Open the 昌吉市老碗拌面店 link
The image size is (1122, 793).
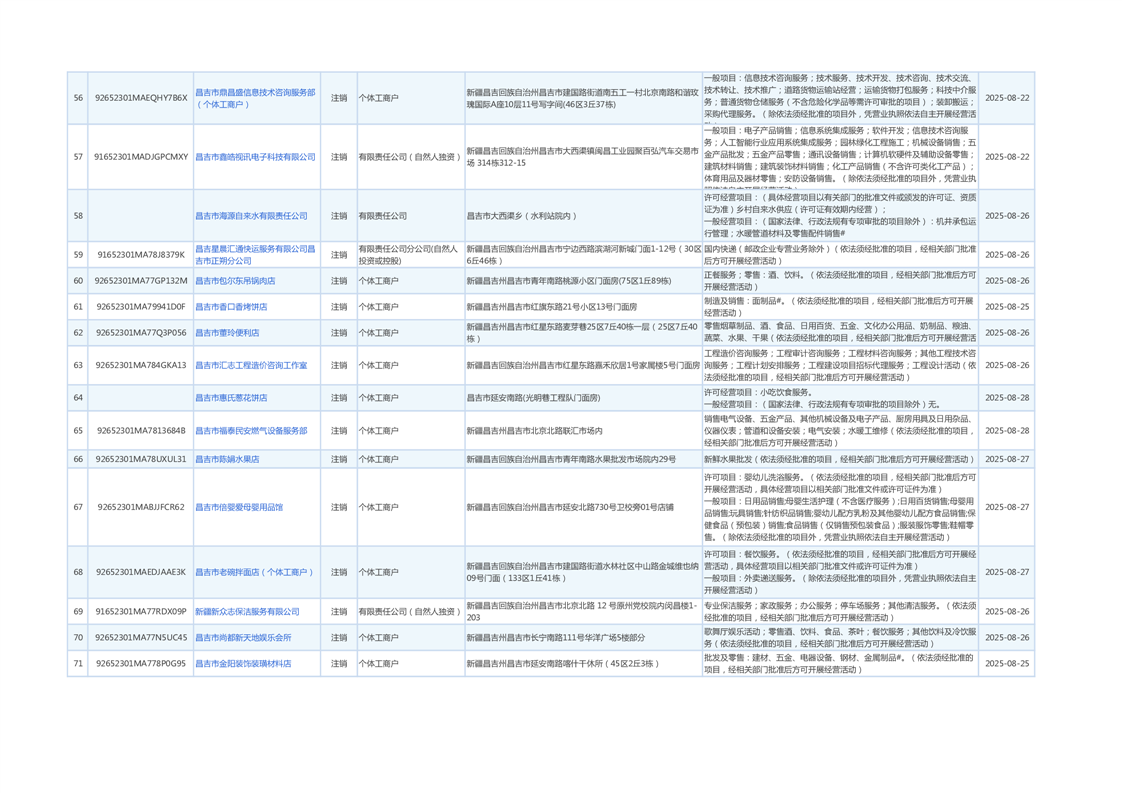point(254,572)
